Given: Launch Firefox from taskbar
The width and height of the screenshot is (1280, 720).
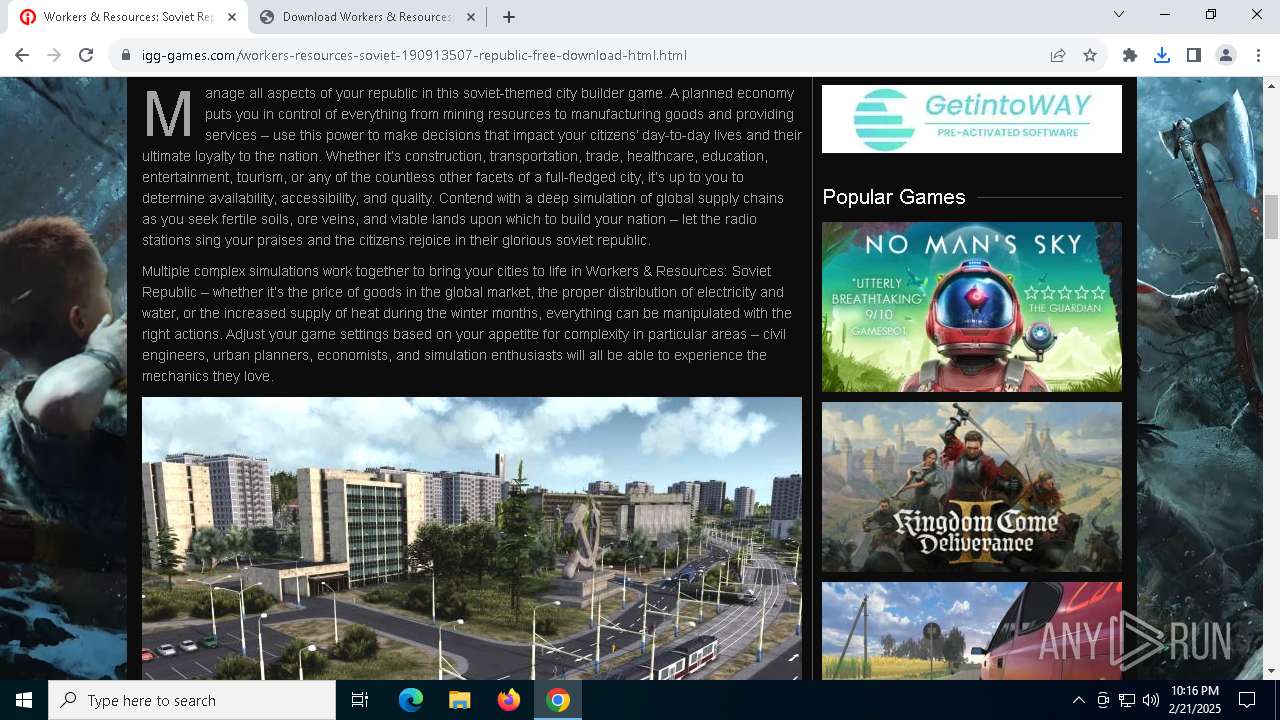Looking at the screenshot, I should point(509,700).
